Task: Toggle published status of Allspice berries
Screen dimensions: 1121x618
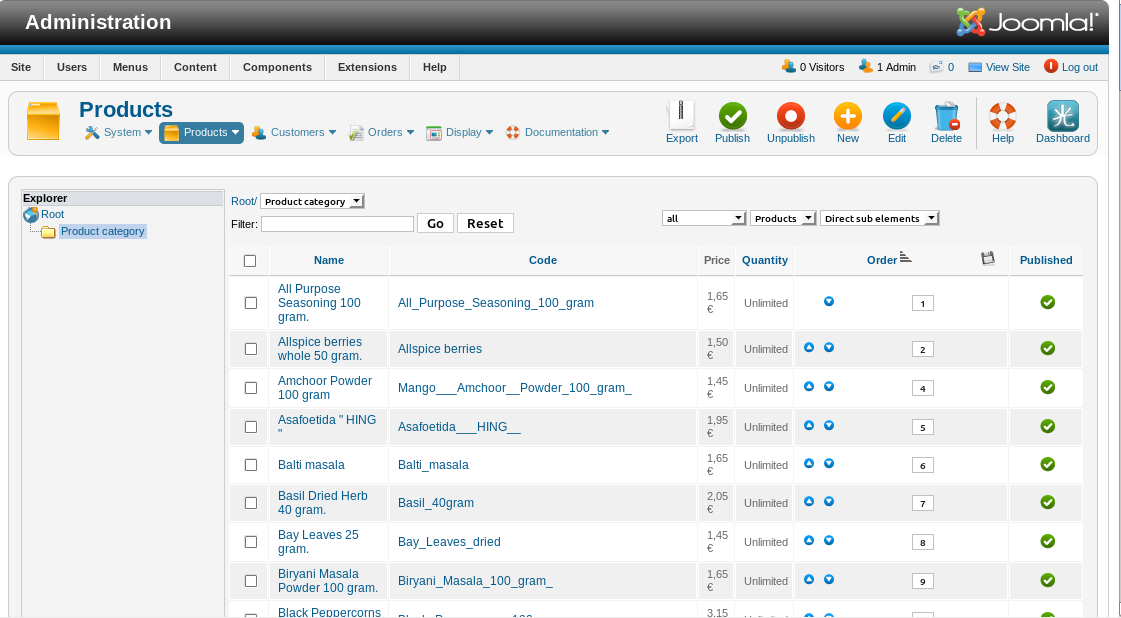Action: click(x=1047, y=348)
